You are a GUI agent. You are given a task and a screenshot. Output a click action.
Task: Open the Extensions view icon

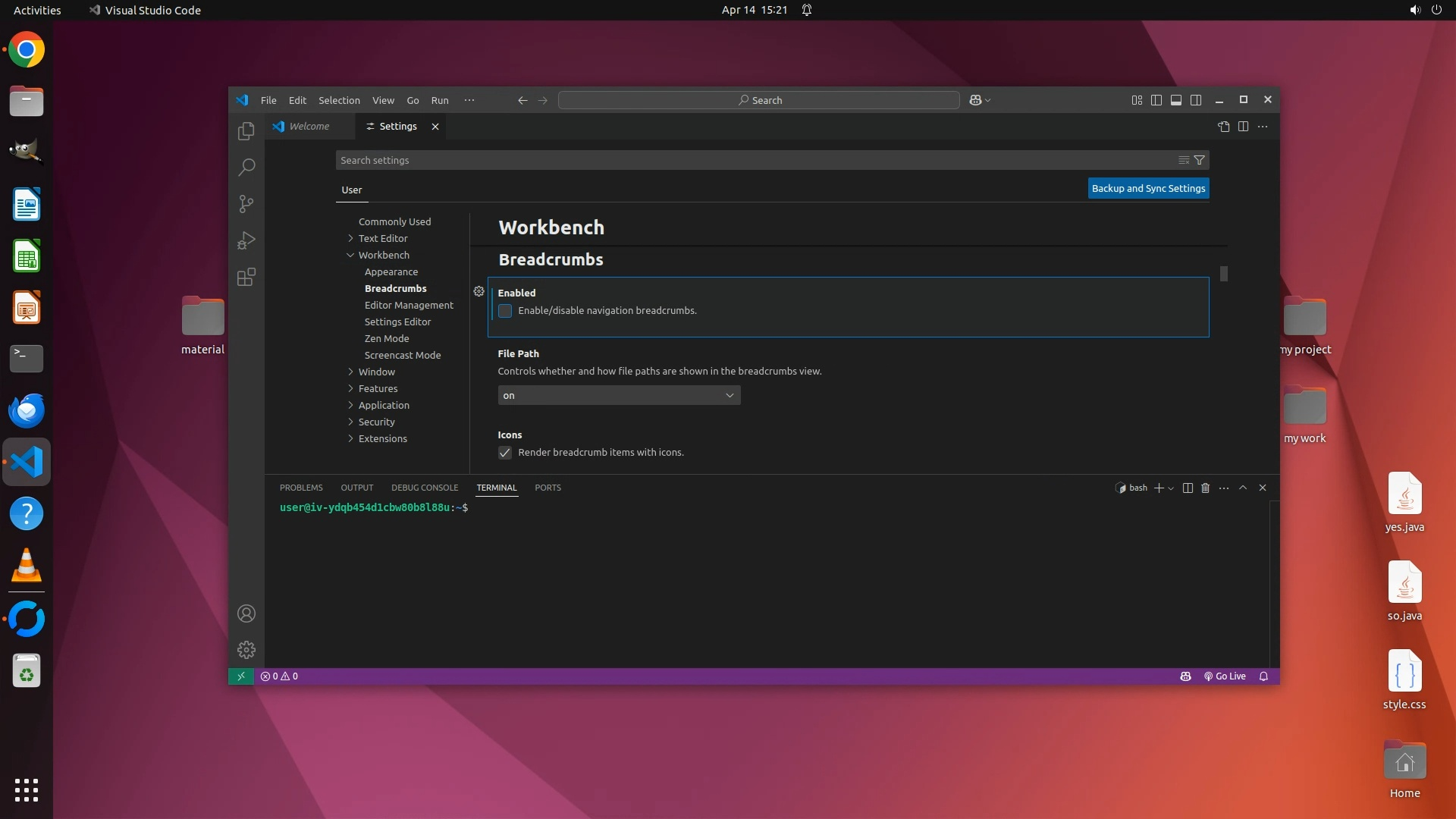246,277
